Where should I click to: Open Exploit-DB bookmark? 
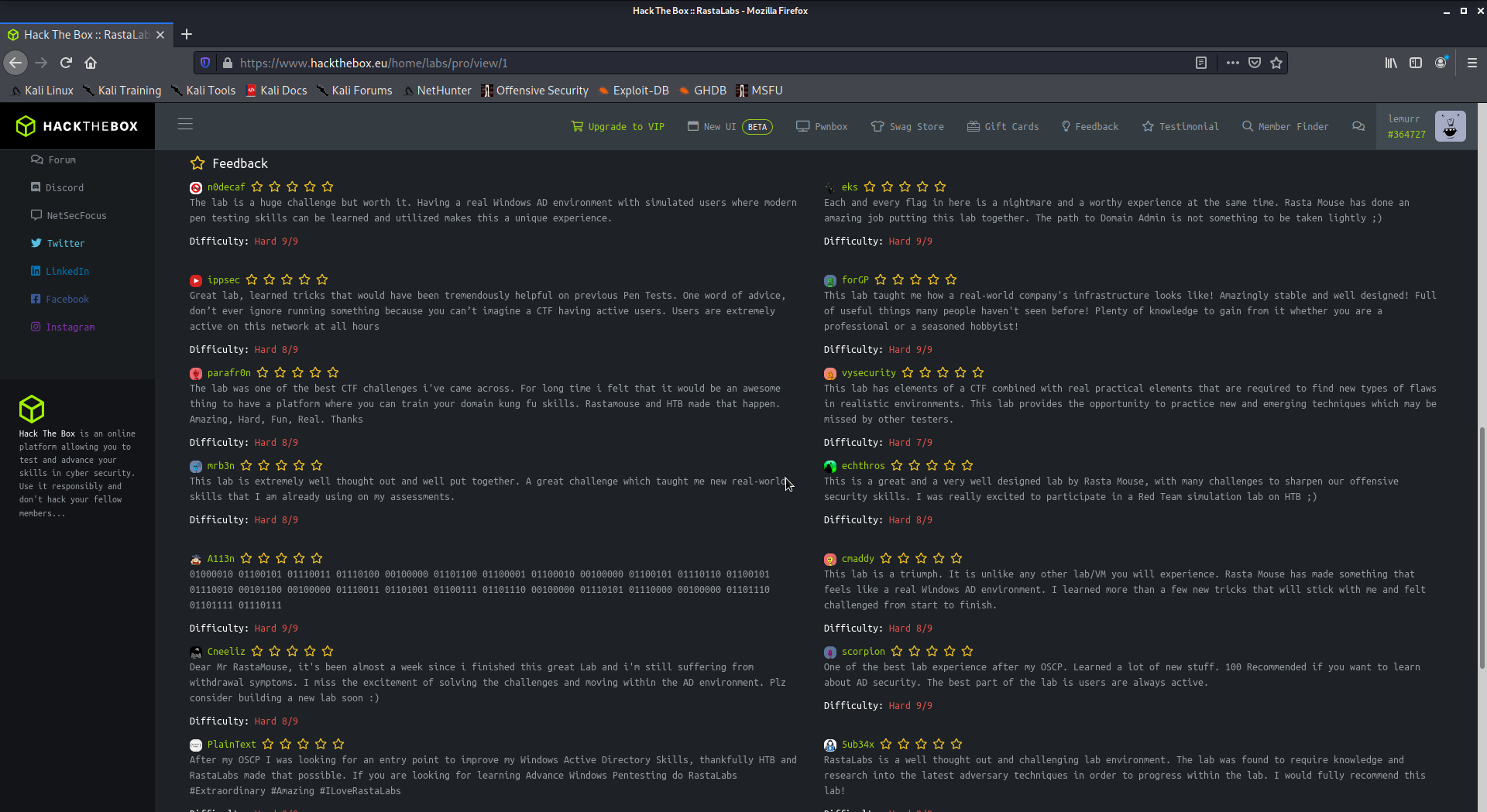coord(634,91)
